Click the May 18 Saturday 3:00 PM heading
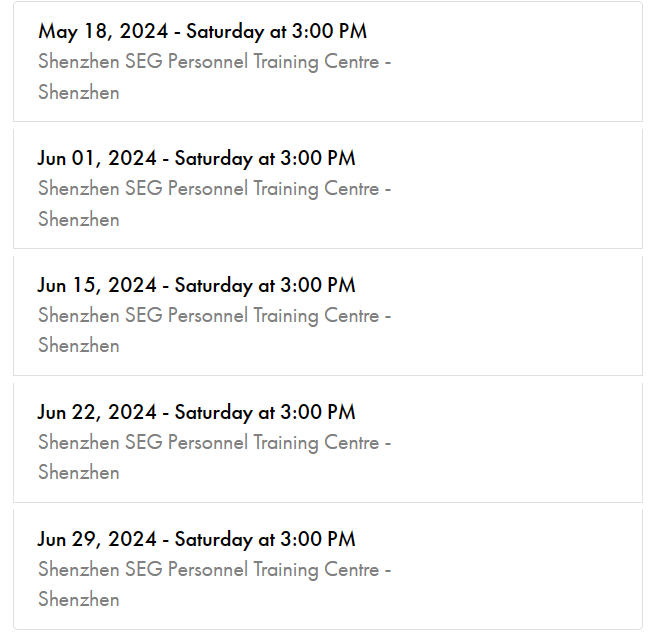652x636 pixels. click(203, 31)
